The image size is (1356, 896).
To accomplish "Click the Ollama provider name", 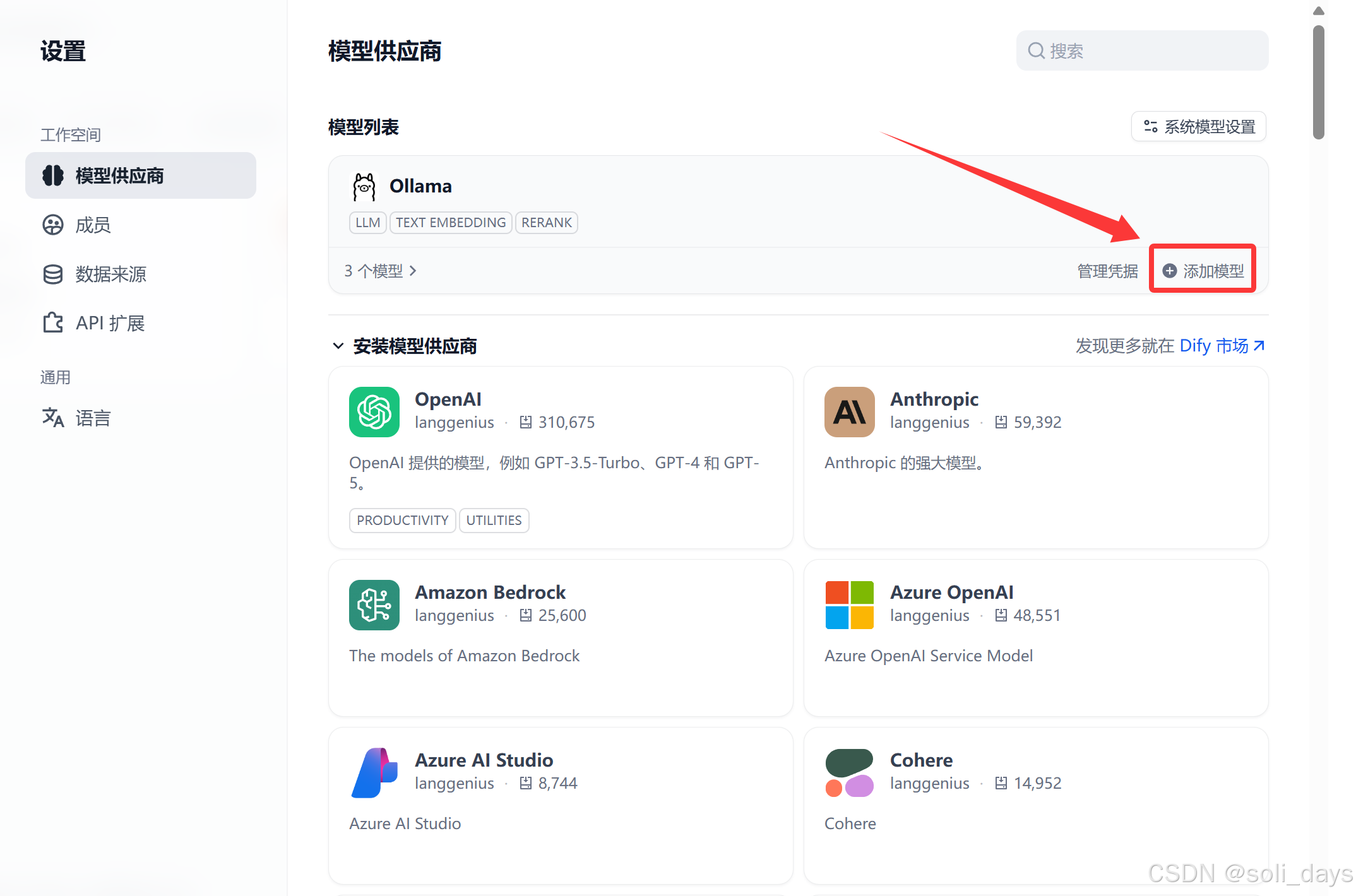I will [x=420, y=186].
